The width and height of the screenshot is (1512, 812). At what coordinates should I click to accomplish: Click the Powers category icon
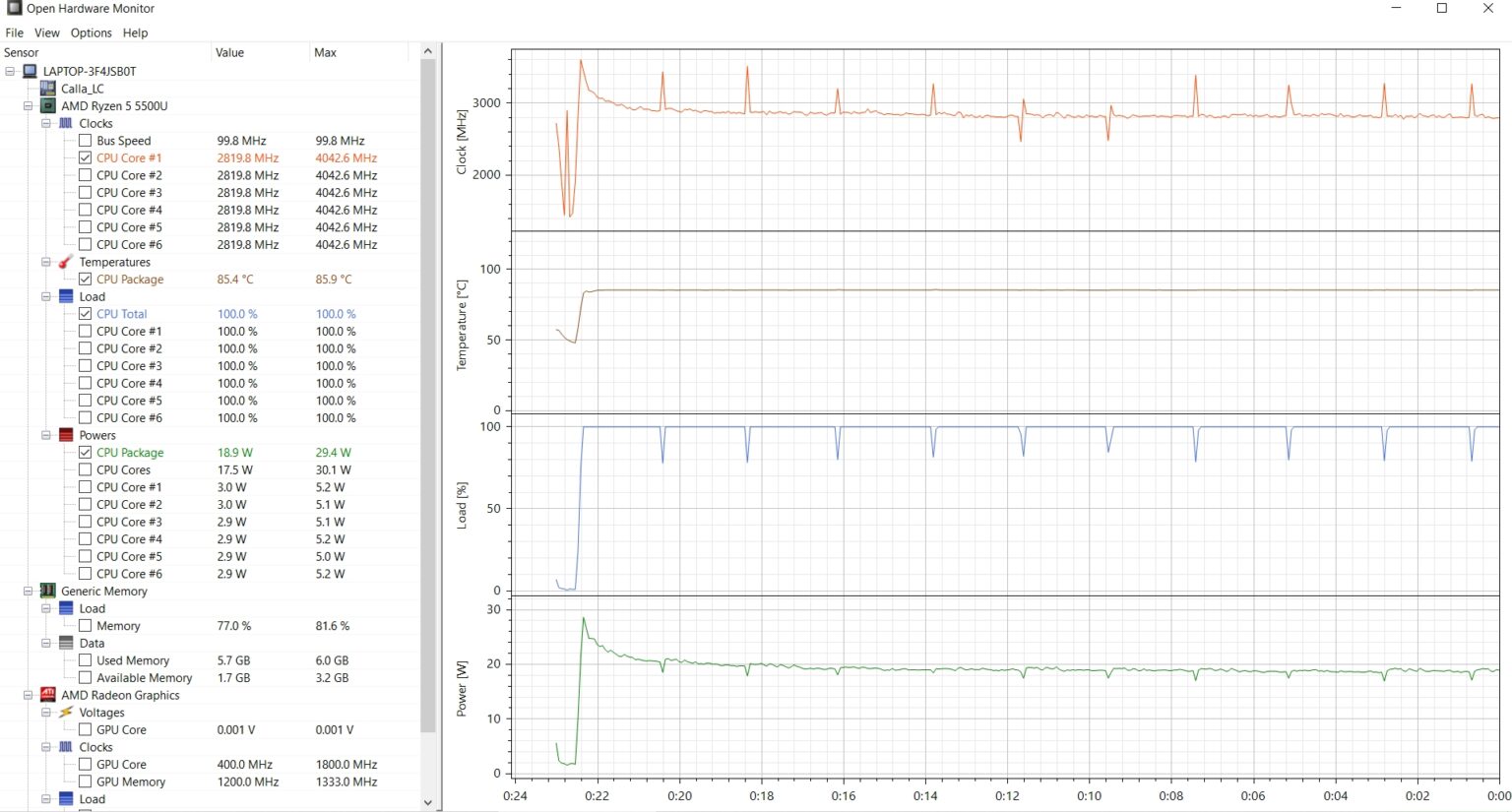tap(66, 435)
